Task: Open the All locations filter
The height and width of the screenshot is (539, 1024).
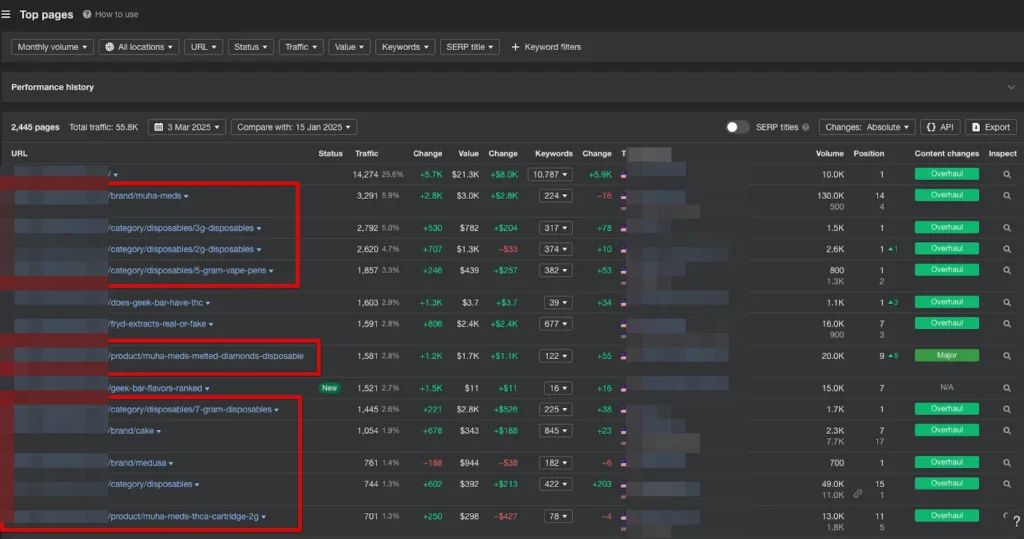Action: pyautogui.click(x=139, y=47)
